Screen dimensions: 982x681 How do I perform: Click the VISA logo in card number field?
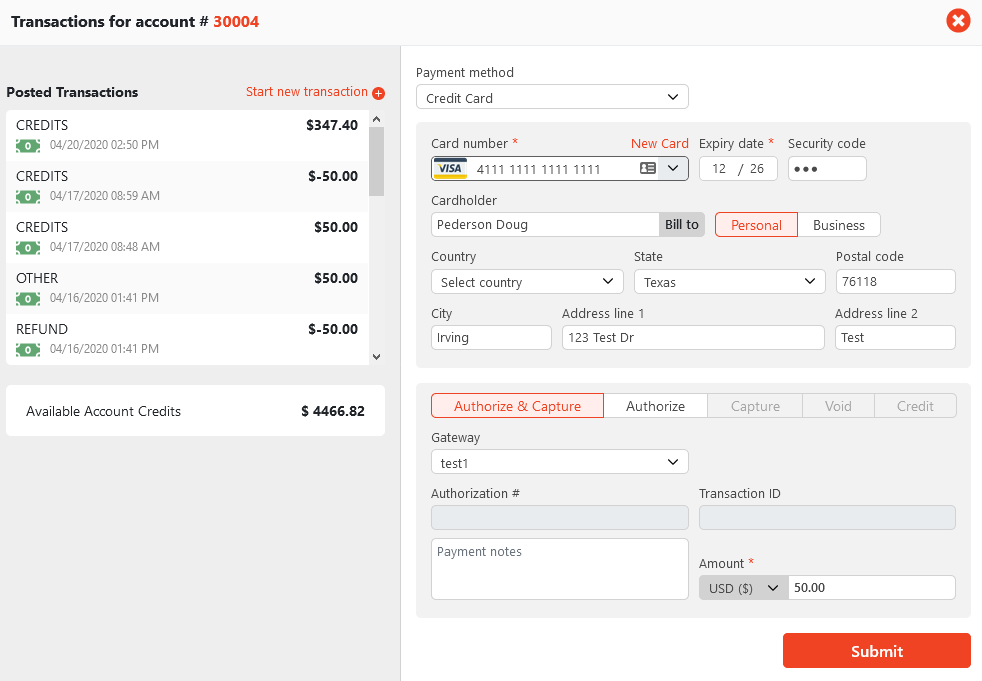tap(451, 169)
